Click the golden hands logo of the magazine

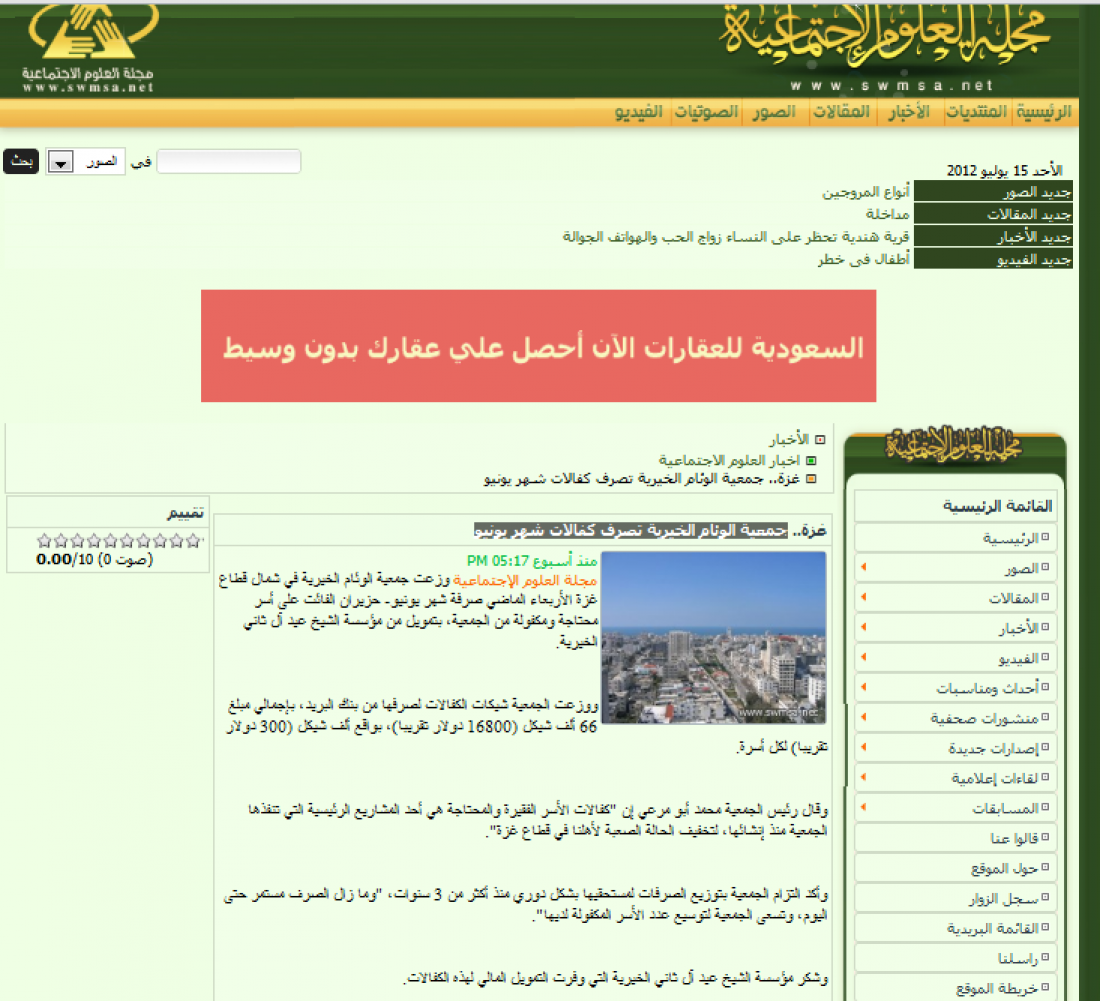tap(91, 32)
